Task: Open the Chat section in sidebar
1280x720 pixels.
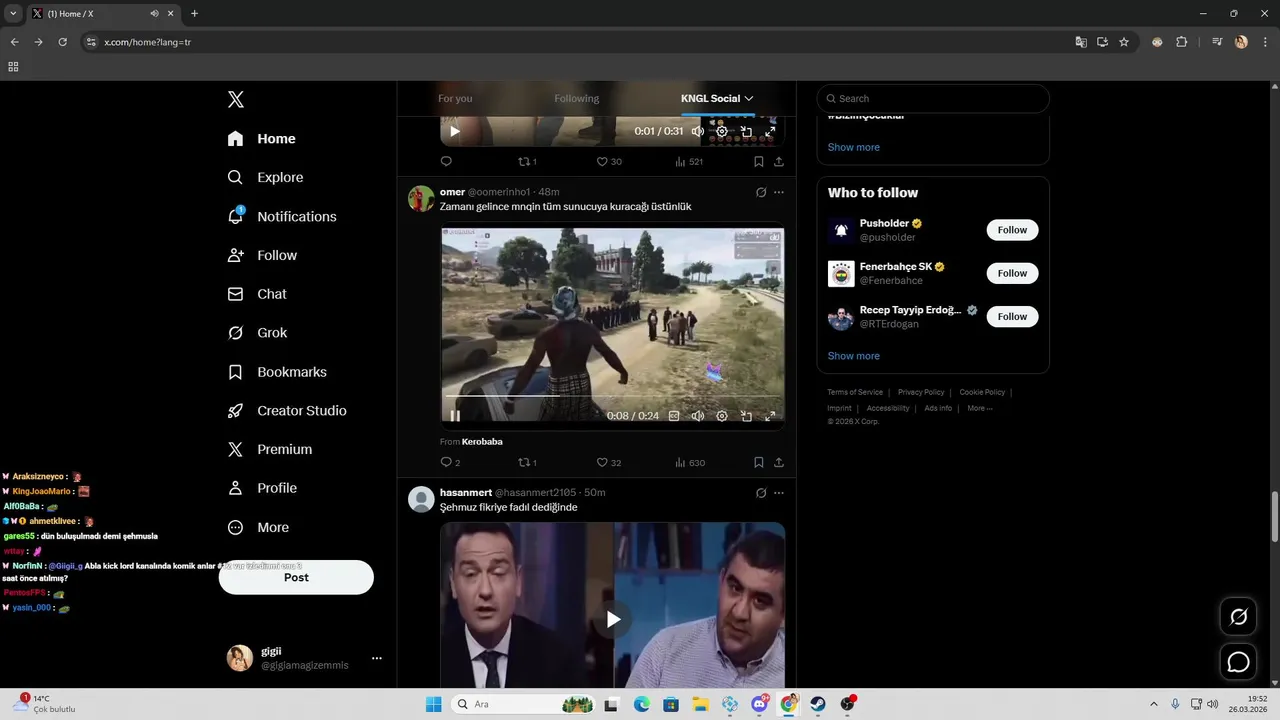Action: pyautogui.click(x=257, y=294)
